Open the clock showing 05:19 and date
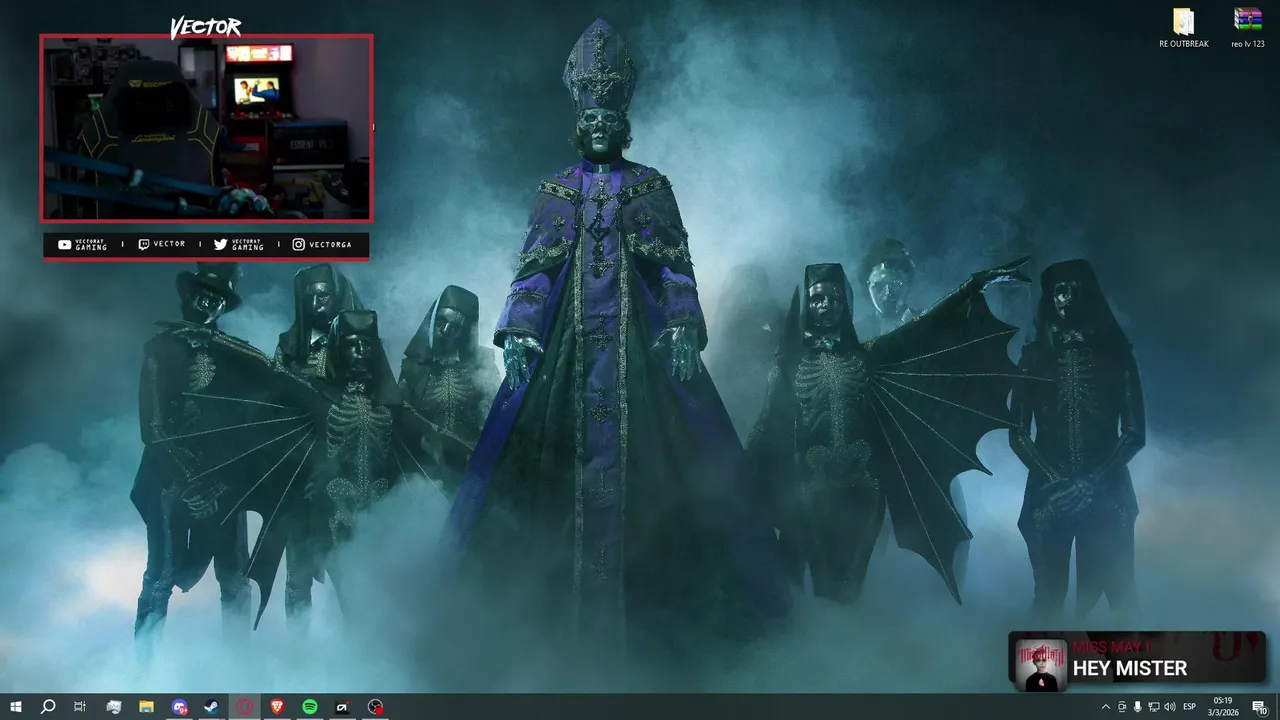Screen dimensions: 1280x720 pyautogui.click(x=1222, y=707)
